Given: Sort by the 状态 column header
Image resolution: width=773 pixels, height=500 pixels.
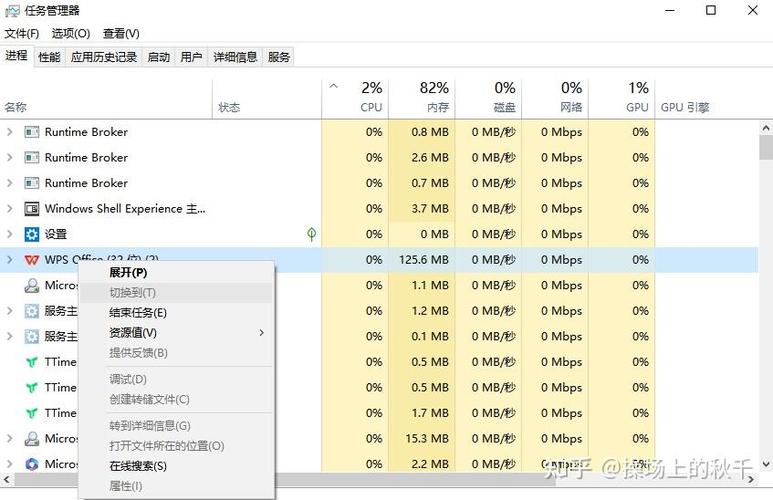Looking at the screenshot, I should [267, 98].
